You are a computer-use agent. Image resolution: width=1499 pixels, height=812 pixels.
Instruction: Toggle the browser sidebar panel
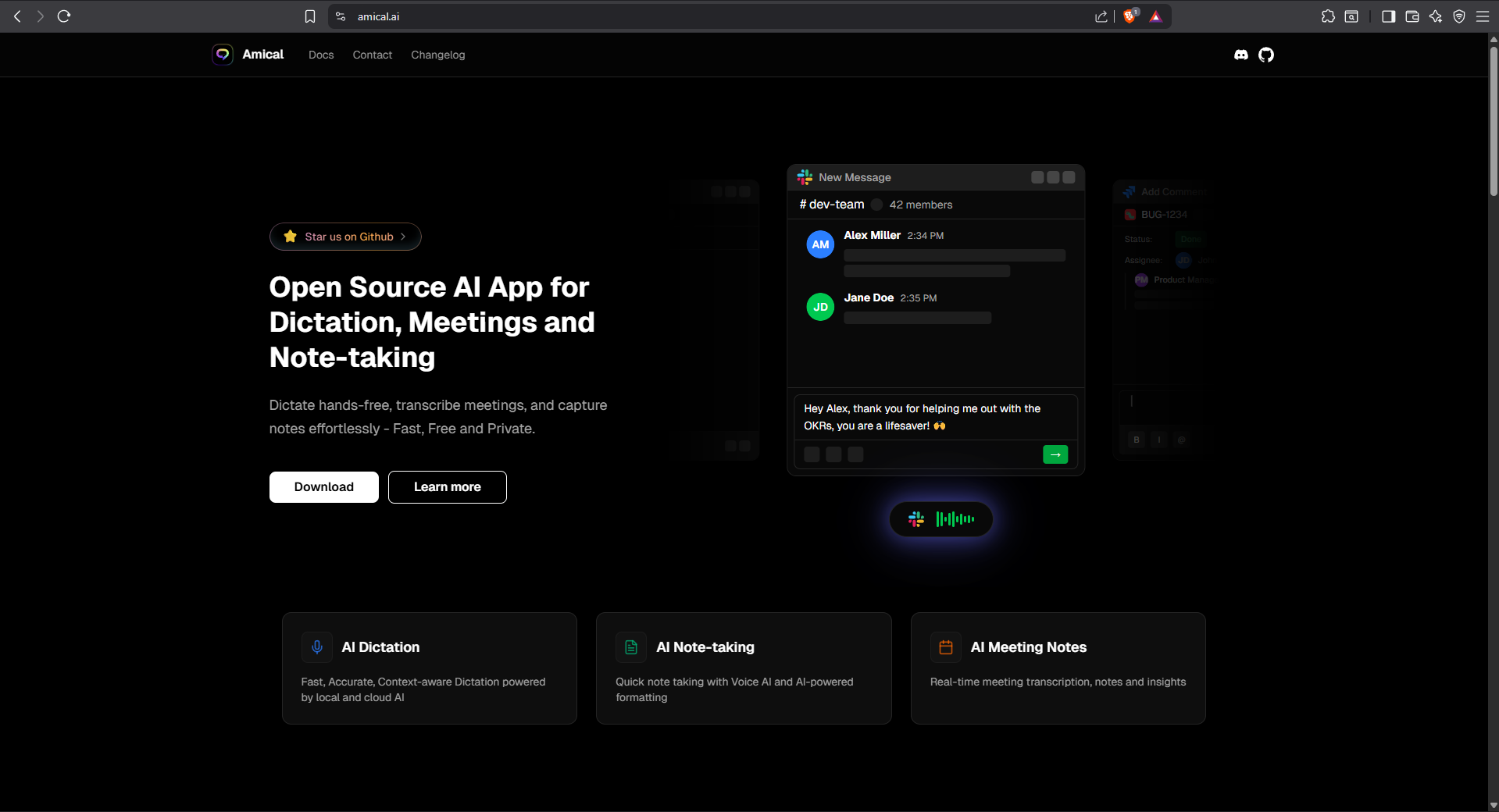click(x=1389, y=16)
